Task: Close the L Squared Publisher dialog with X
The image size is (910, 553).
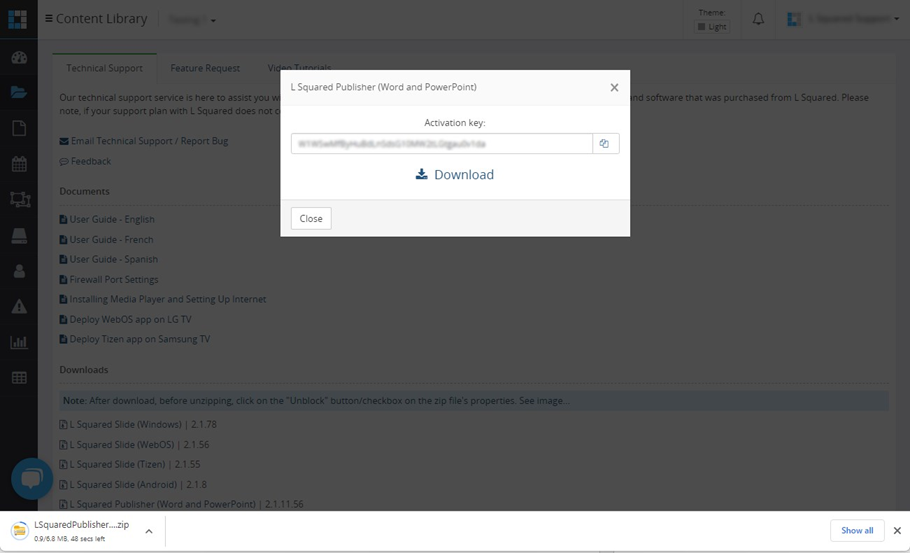Action: [x=614, y=88]
